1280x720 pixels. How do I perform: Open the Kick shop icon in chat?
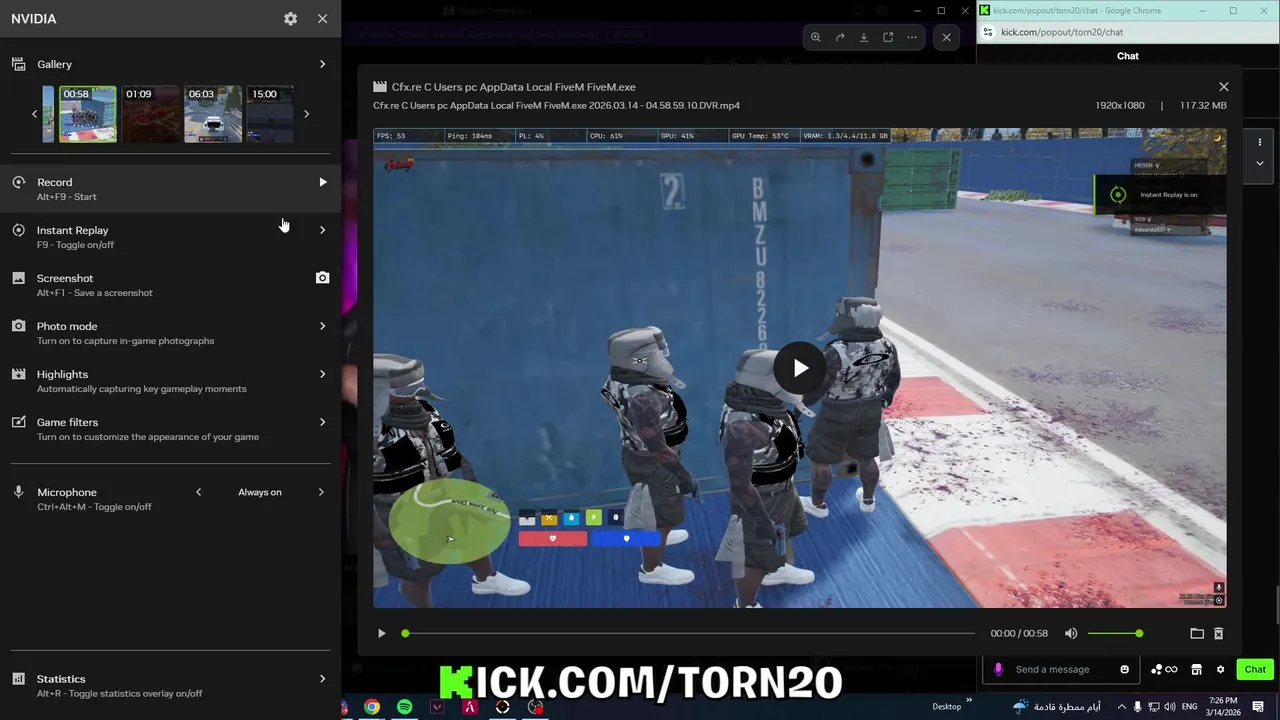(1196, 669)
